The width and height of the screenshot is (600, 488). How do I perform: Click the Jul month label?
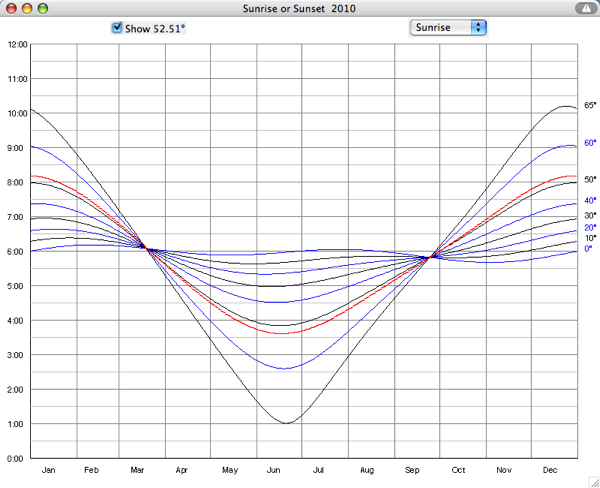pos(318,470)
